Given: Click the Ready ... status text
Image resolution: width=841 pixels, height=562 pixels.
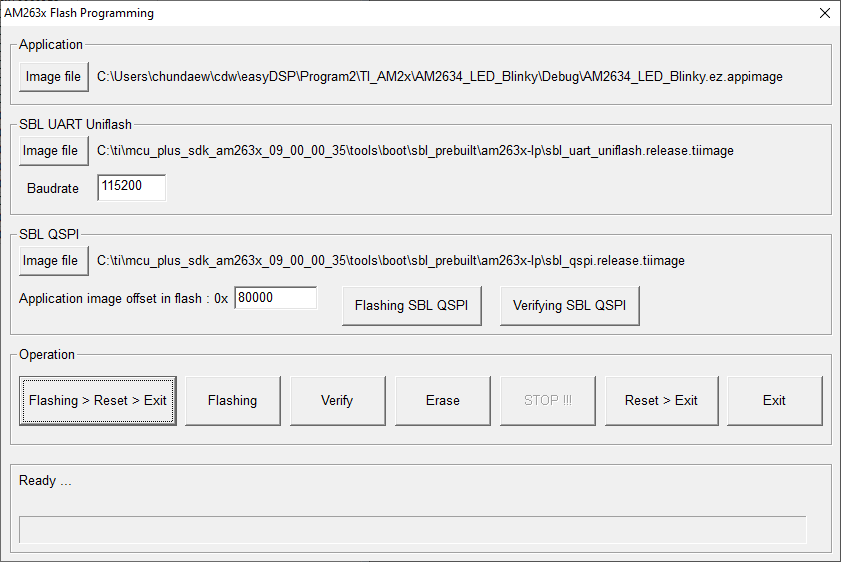Looking at the screenshot, I should point(45,480).
